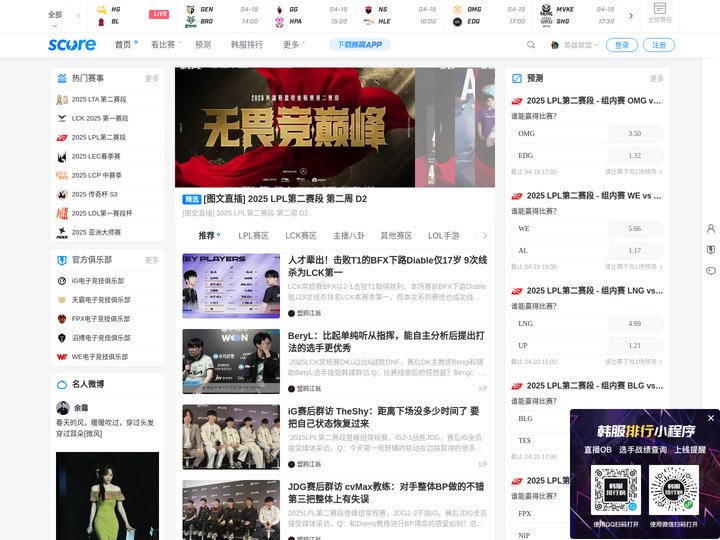Open the full schedule calendar icon

click(659, 8)
